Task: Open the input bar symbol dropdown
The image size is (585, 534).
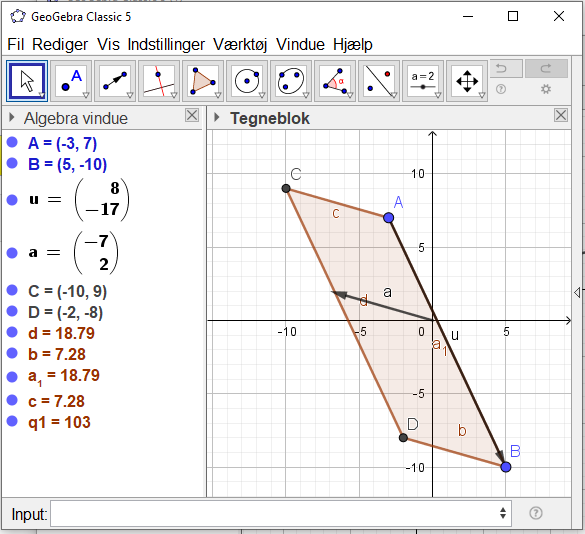Action: coord(503,513)
